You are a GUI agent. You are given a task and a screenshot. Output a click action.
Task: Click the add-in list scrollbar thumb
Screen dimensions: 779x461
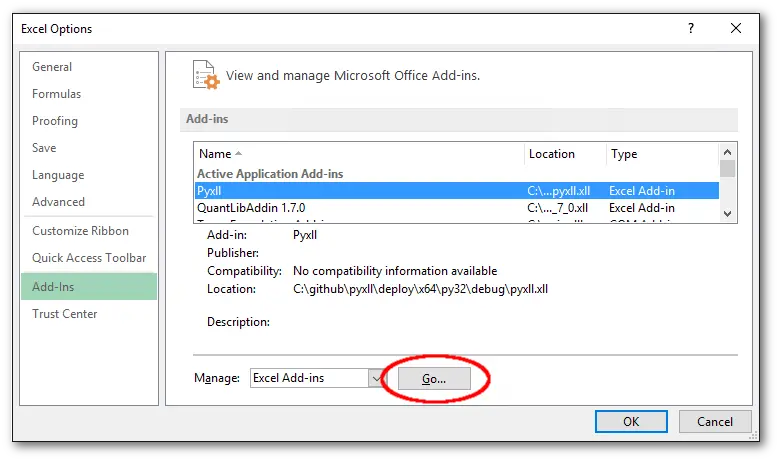727,168
